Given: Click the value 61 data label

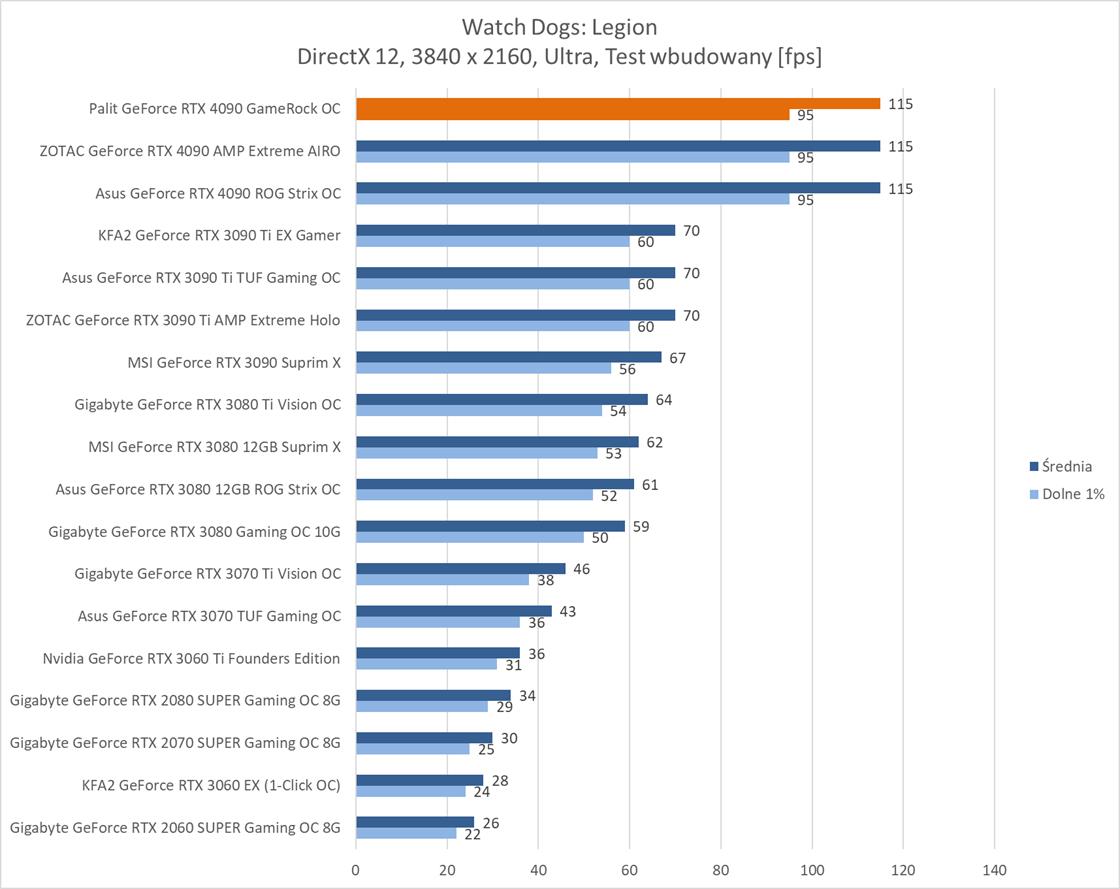Looking at the screenshot, I should 650,485.
